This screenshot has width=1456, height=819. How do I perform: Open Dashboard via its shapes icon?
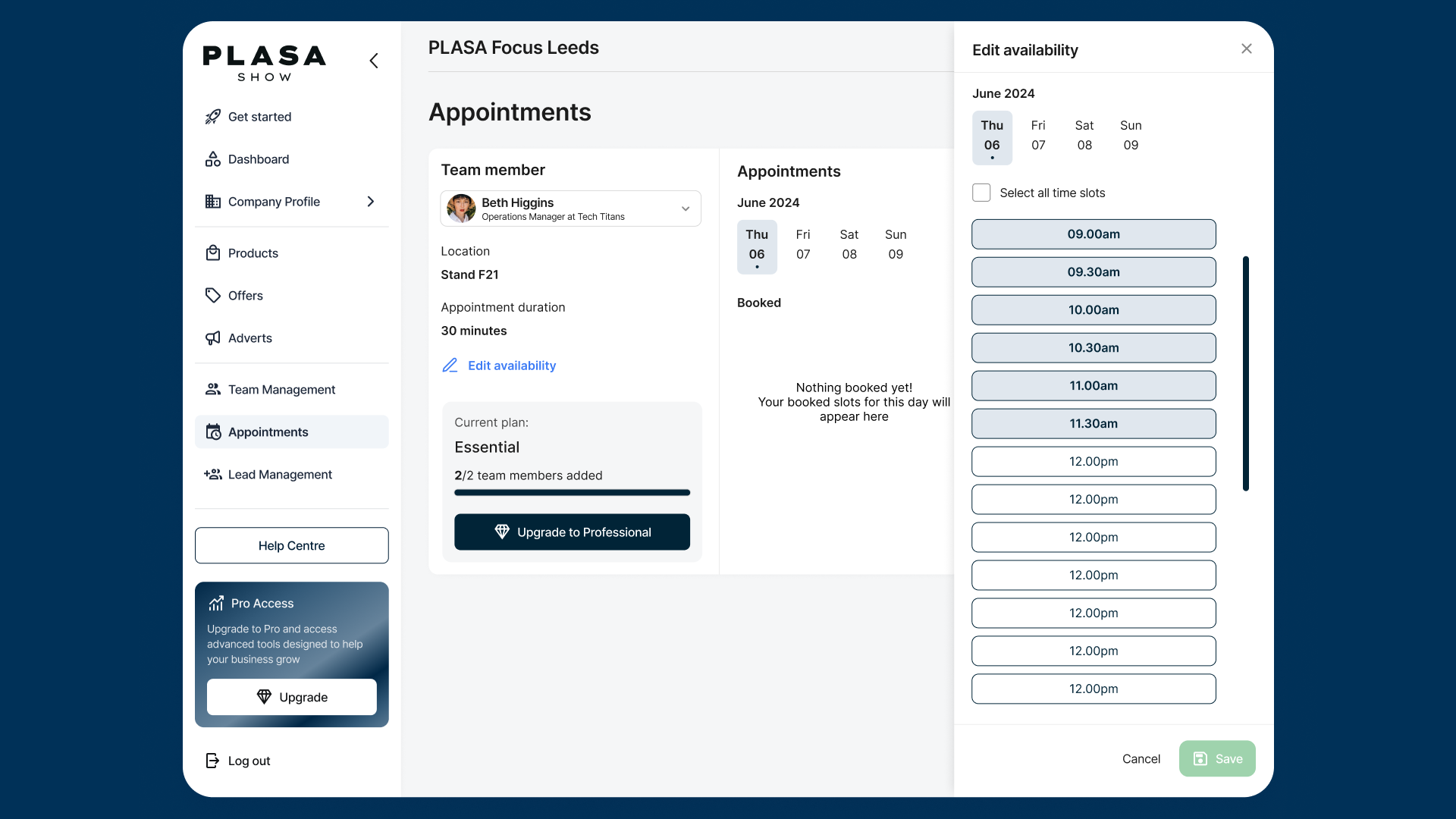212,159
